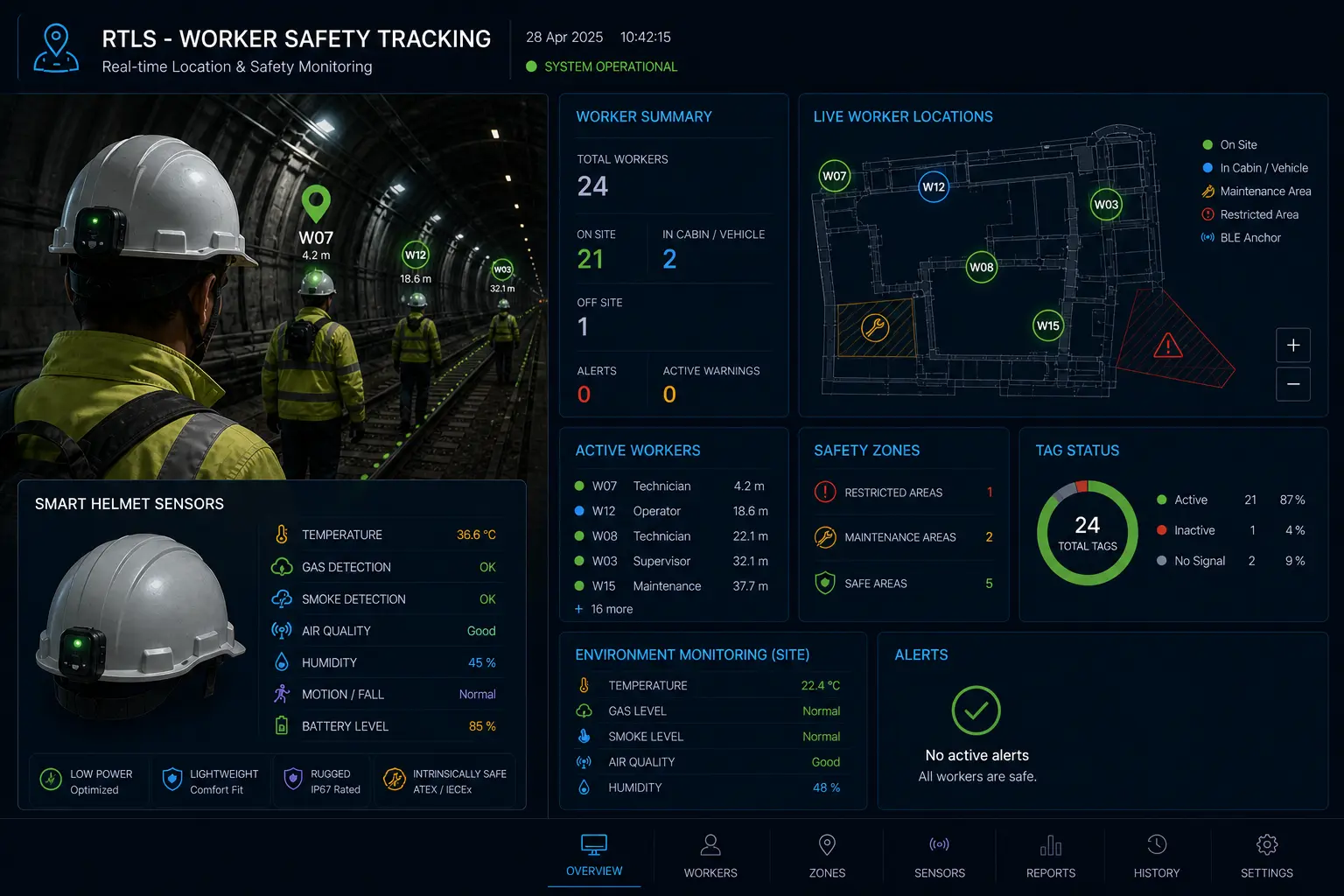The width and height of the screenshot is (1344, 896).
Task: Click the Total Workers value 24
Action: tap(592, 186)
